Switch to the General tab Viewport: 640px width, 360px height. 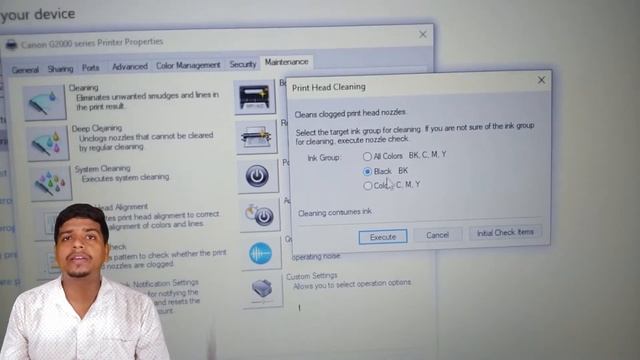point(25,70)
